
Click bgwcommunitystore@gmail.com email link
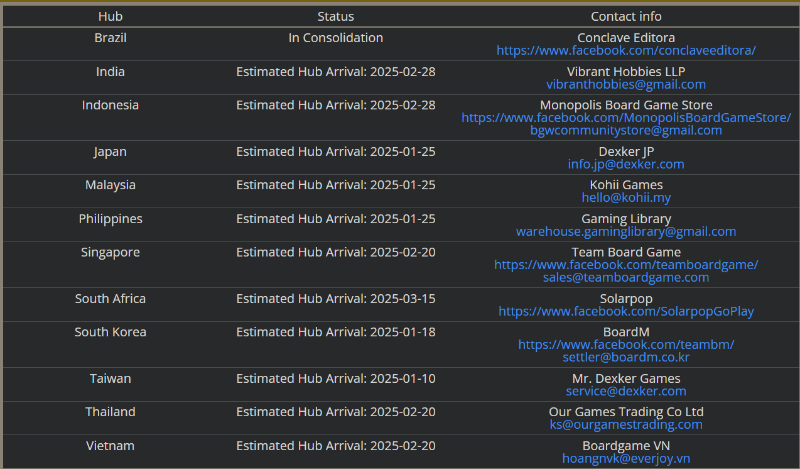click(626, 130)
